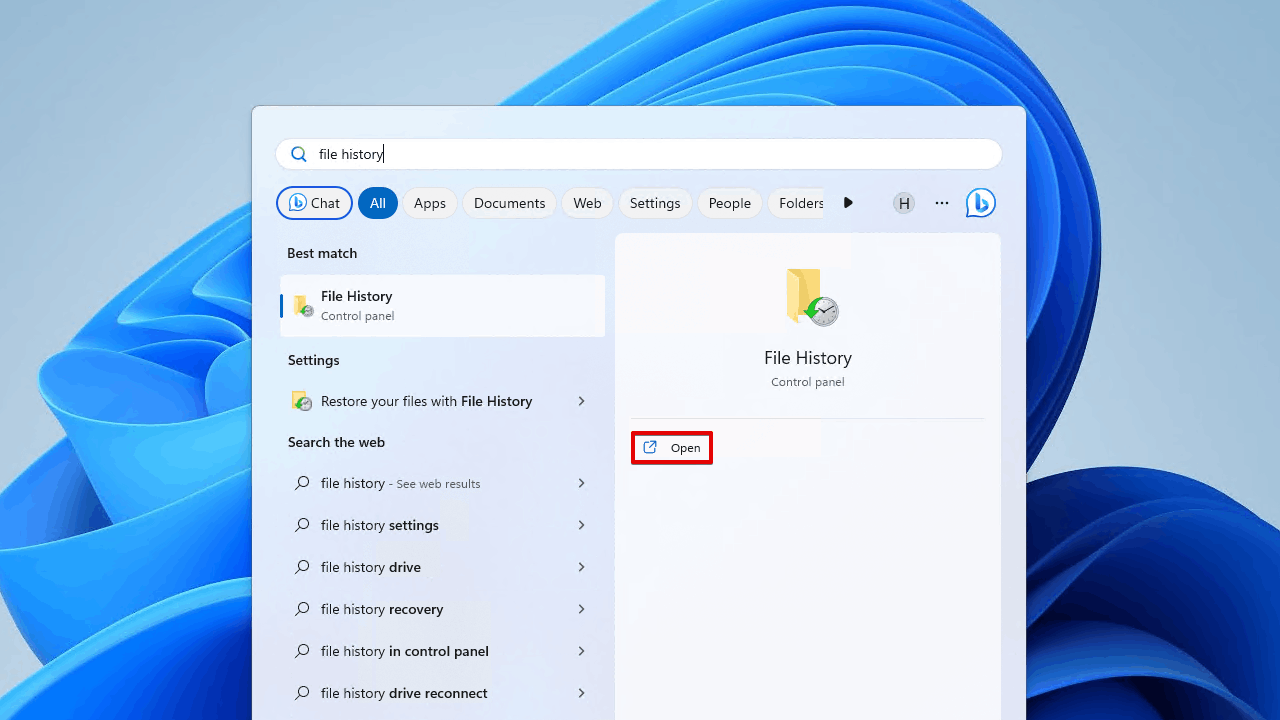Expand 'file history drive' suggestion chevron
The width and height of the screenshot is (1280, 720).
tap(581, 567)
